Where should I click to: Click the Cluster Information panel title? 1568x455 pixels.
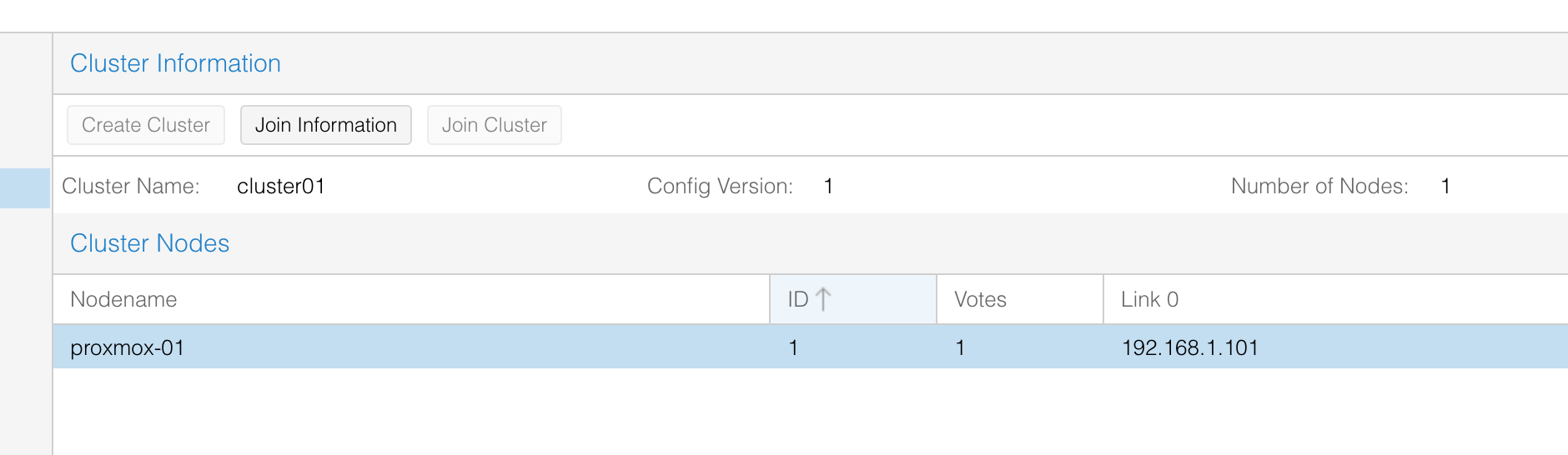[x=175, y=63]
